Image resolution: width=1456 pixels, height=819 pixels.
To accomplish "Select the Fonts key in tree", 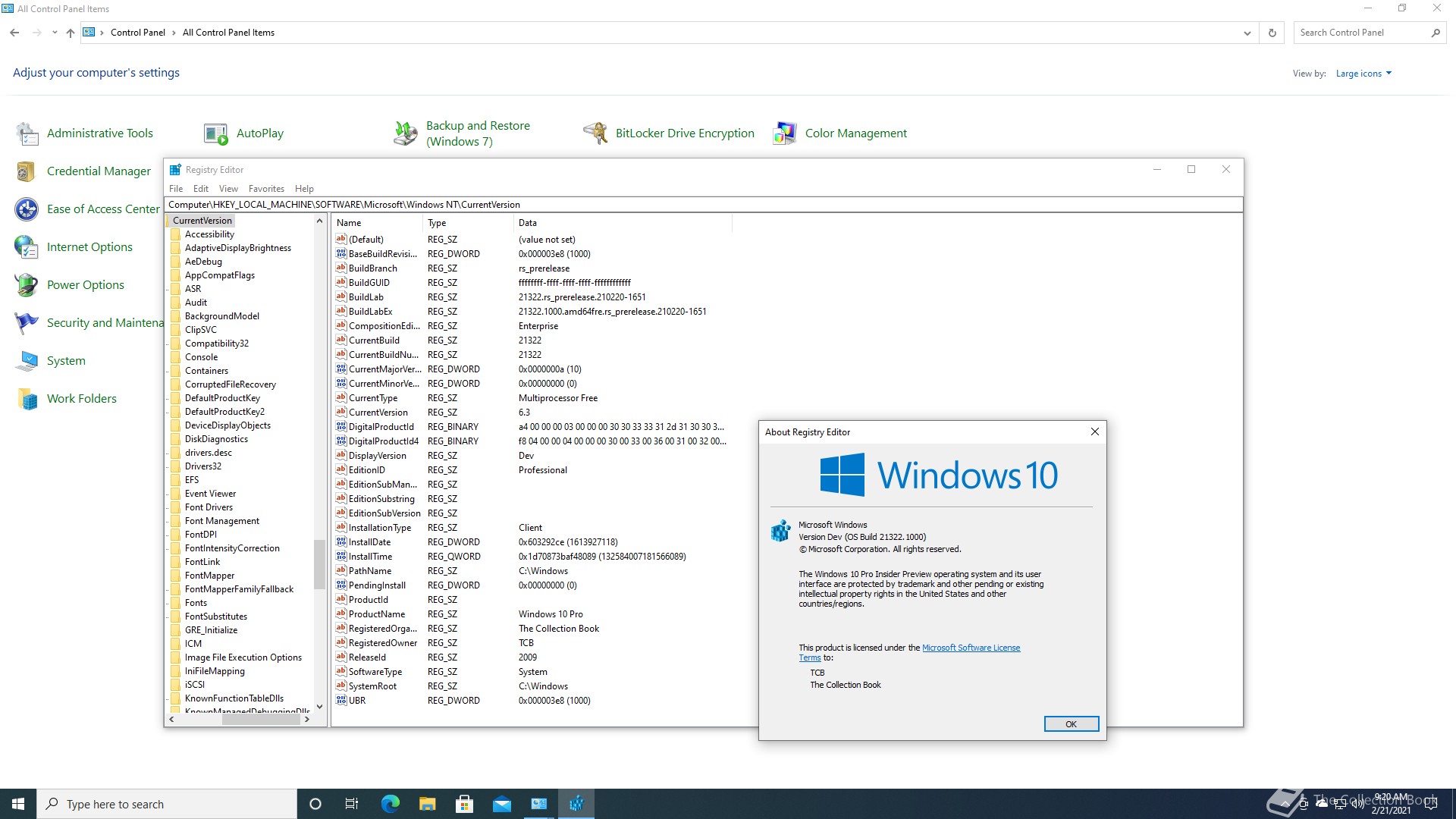I will pos(196,603).
